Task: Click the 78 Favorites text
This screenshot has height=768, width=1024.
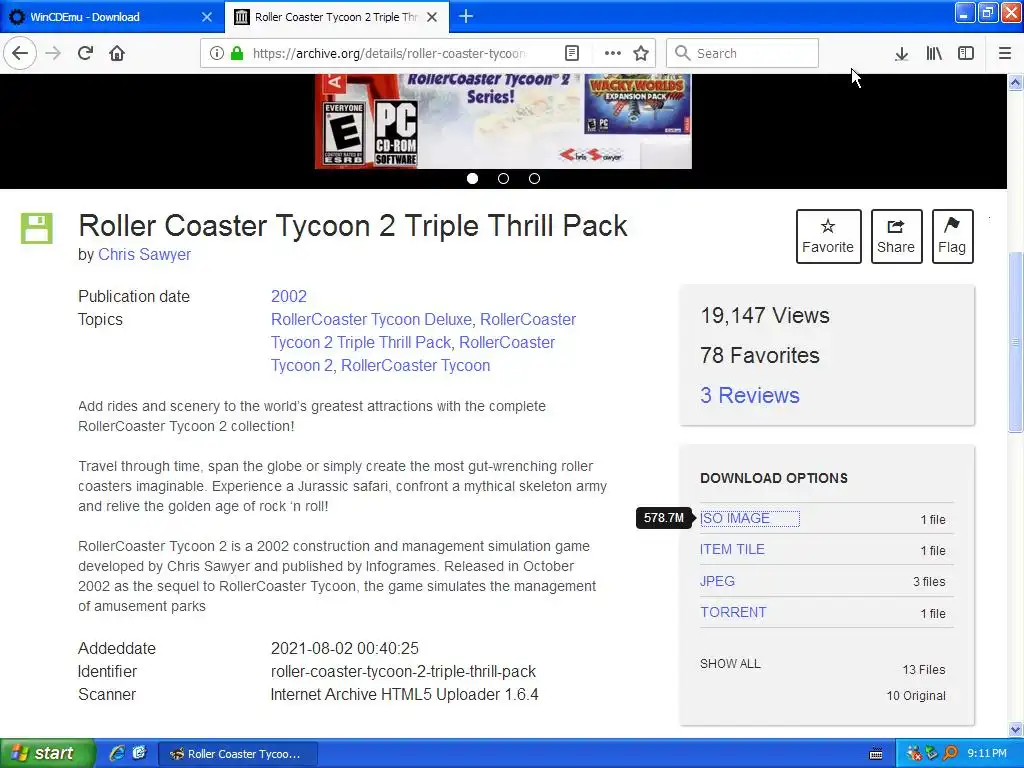Action: 760,355
